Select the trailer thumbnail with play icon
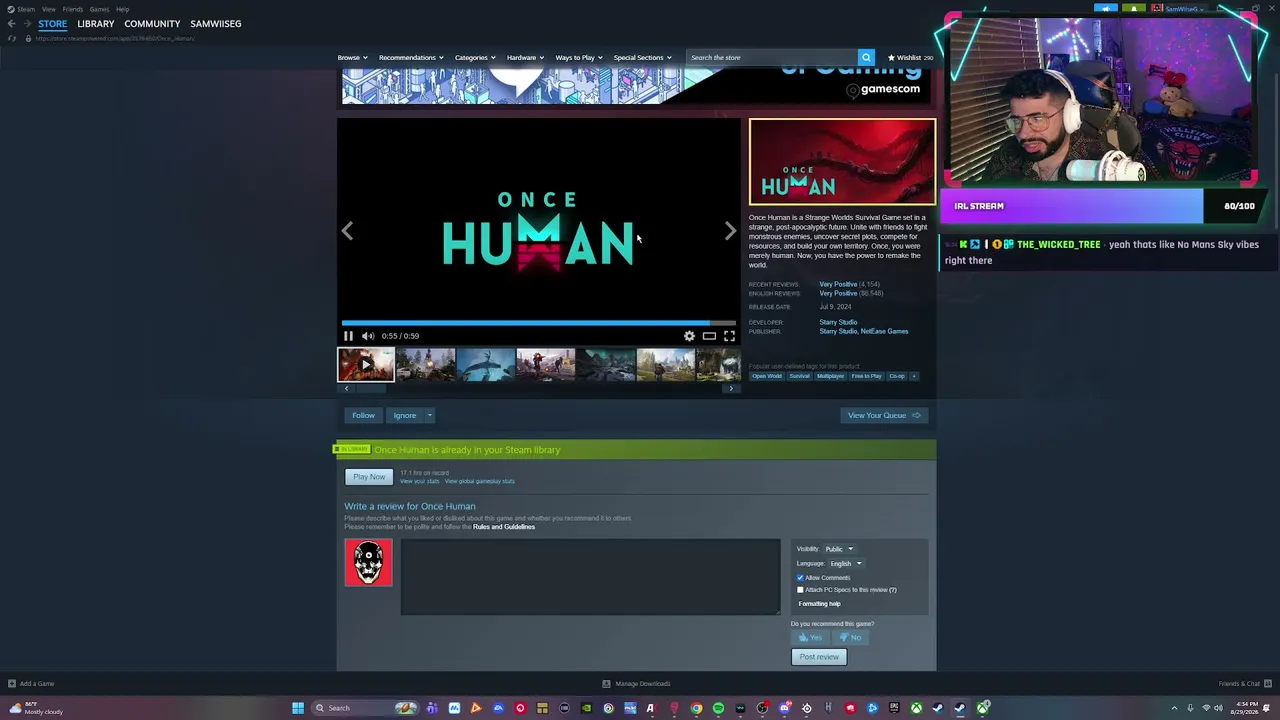The image size is (1280, 720). coord(366,364)
